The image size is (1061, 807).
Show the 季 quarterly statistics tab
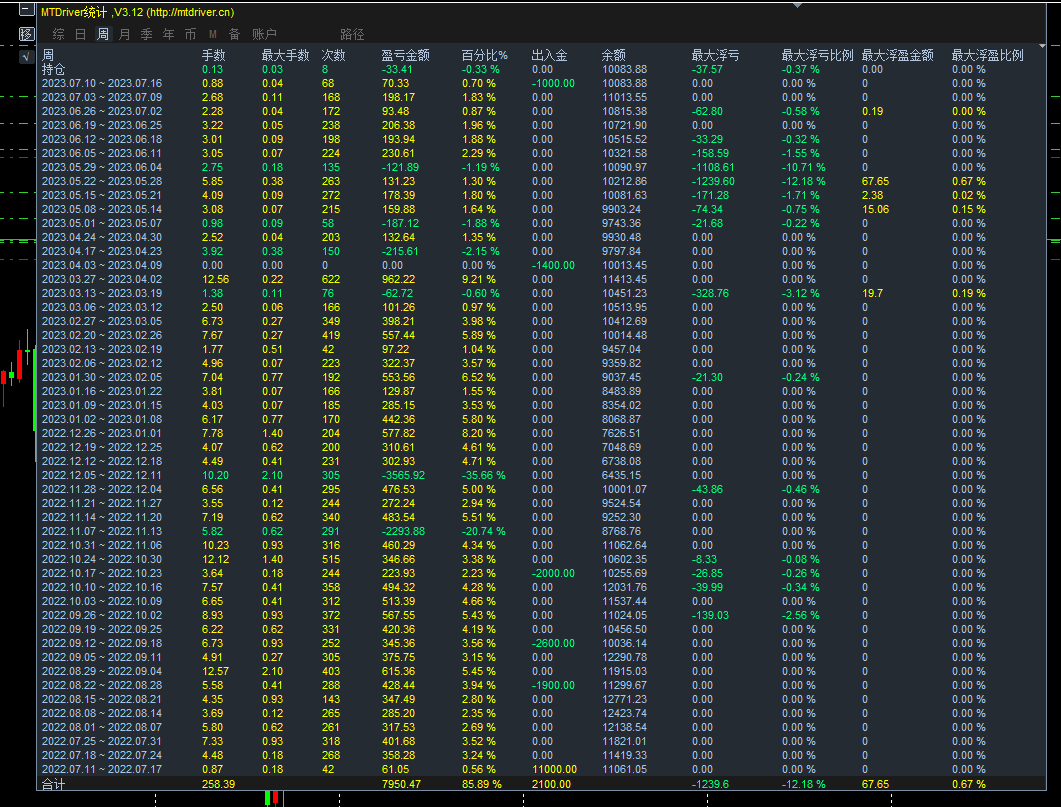[146, 34]
